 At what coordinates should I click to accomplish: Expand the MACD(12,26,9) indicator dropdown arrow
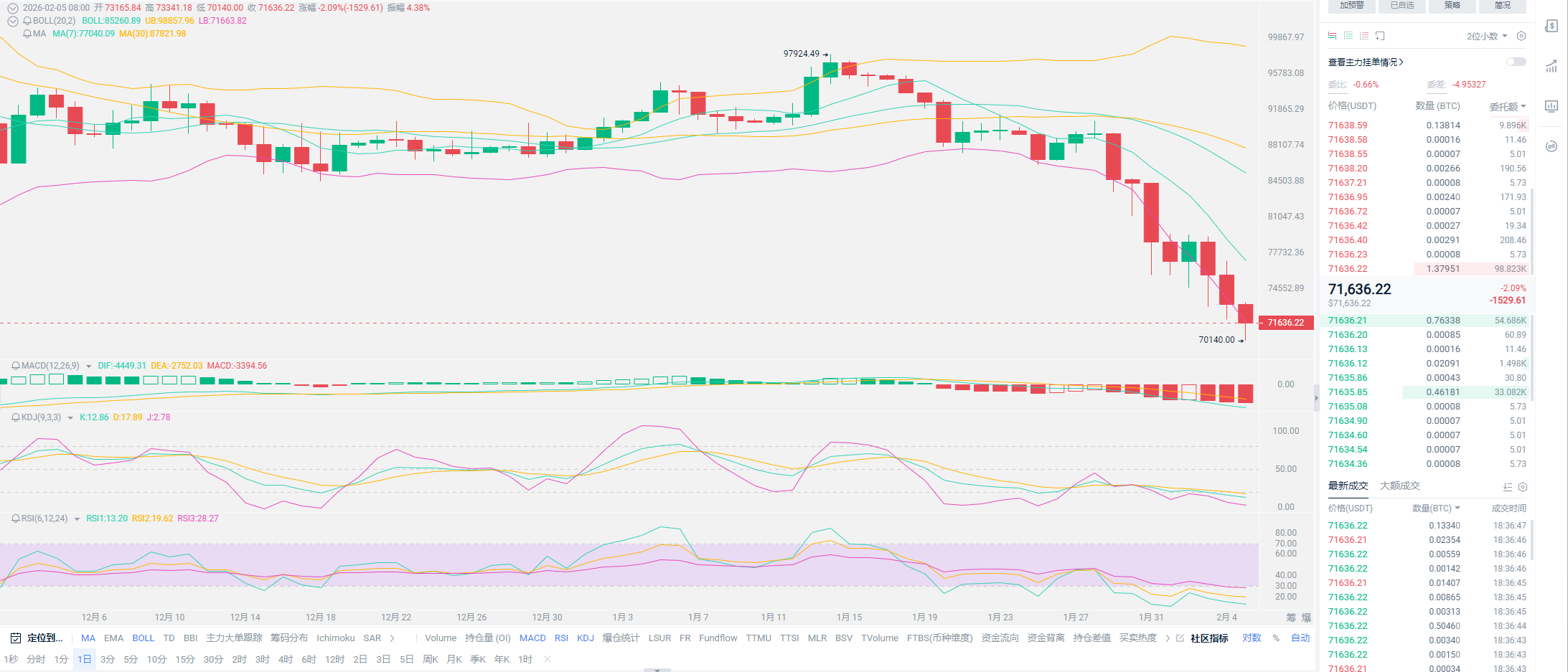click(89, 366)
